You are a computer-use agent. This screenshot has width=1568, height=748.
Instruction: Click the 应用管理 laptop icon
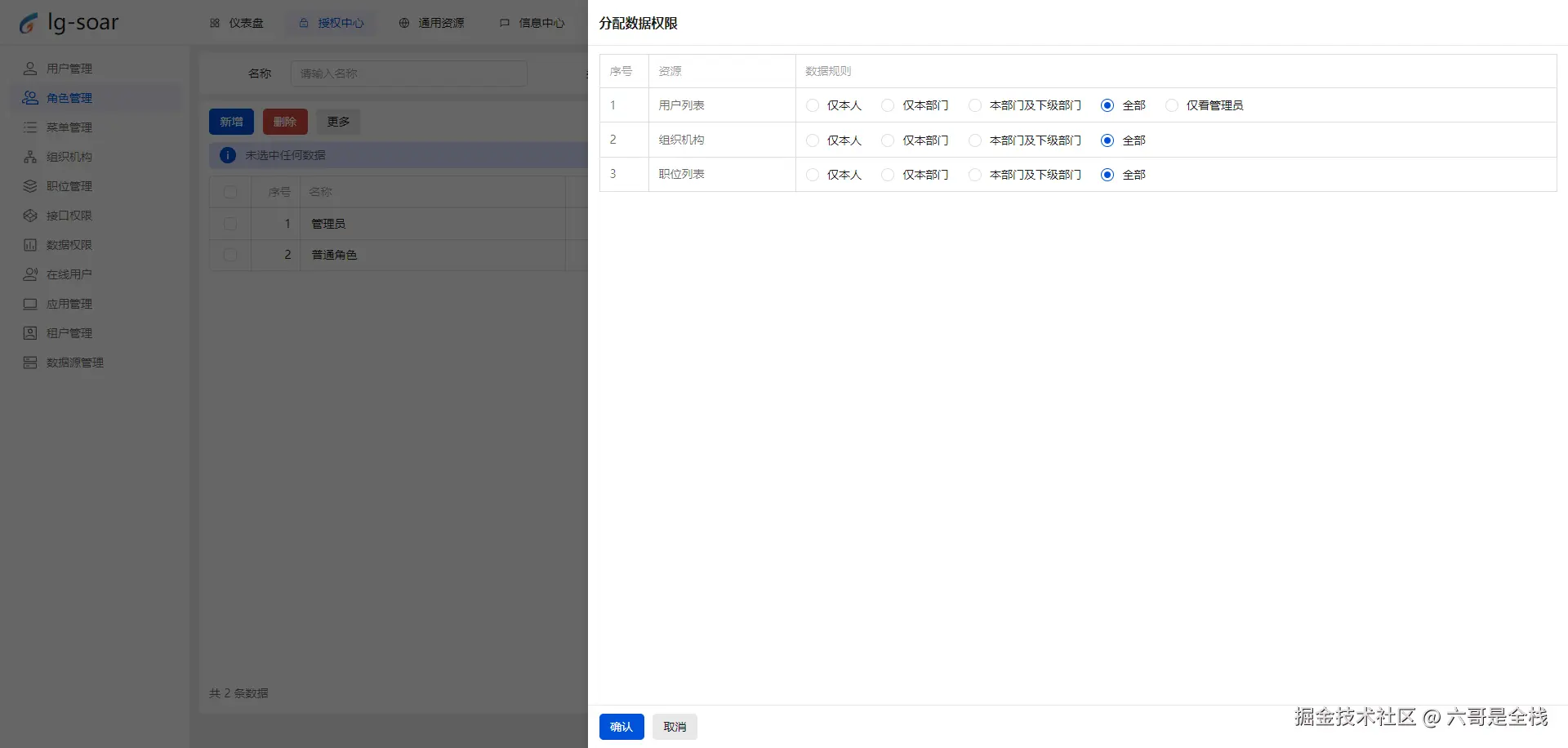click(30, 304)
